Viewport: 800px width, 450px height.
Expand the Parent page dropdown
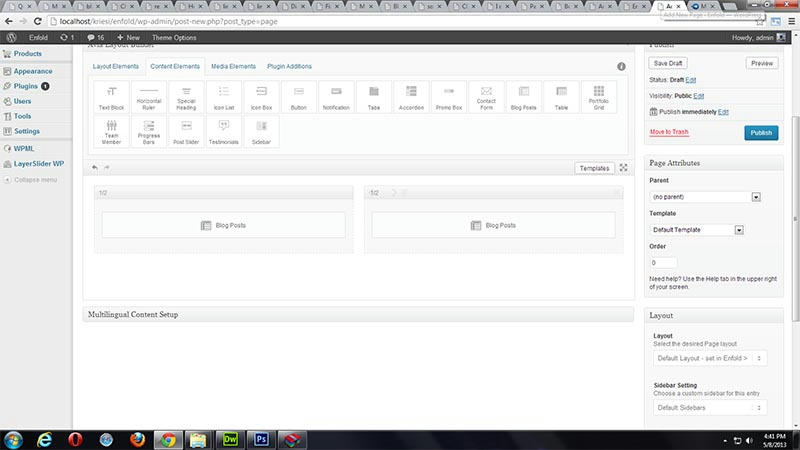[706, 197]
